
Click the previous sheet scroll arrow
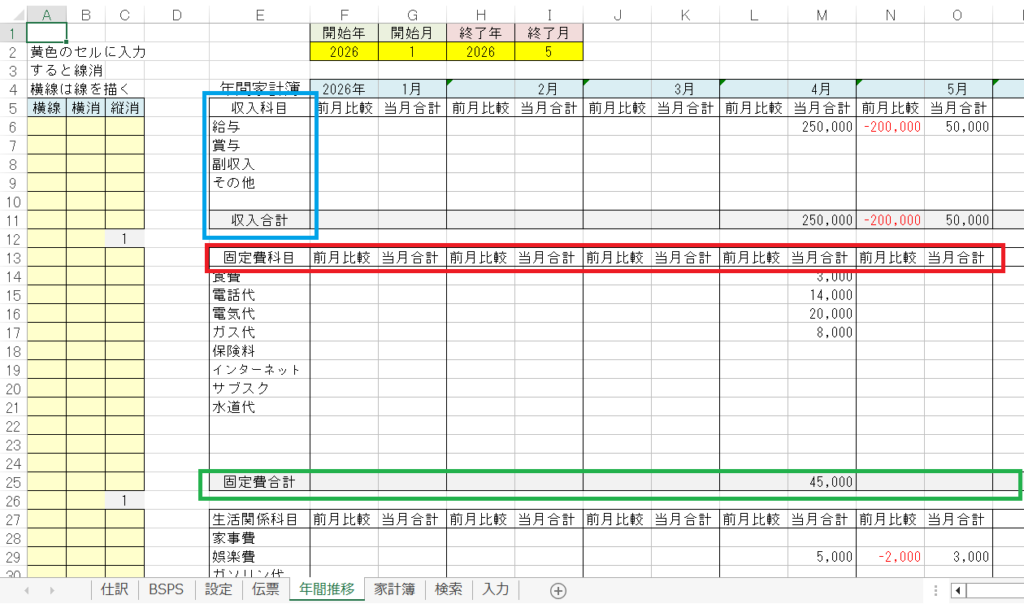click(x=26, y=591)
